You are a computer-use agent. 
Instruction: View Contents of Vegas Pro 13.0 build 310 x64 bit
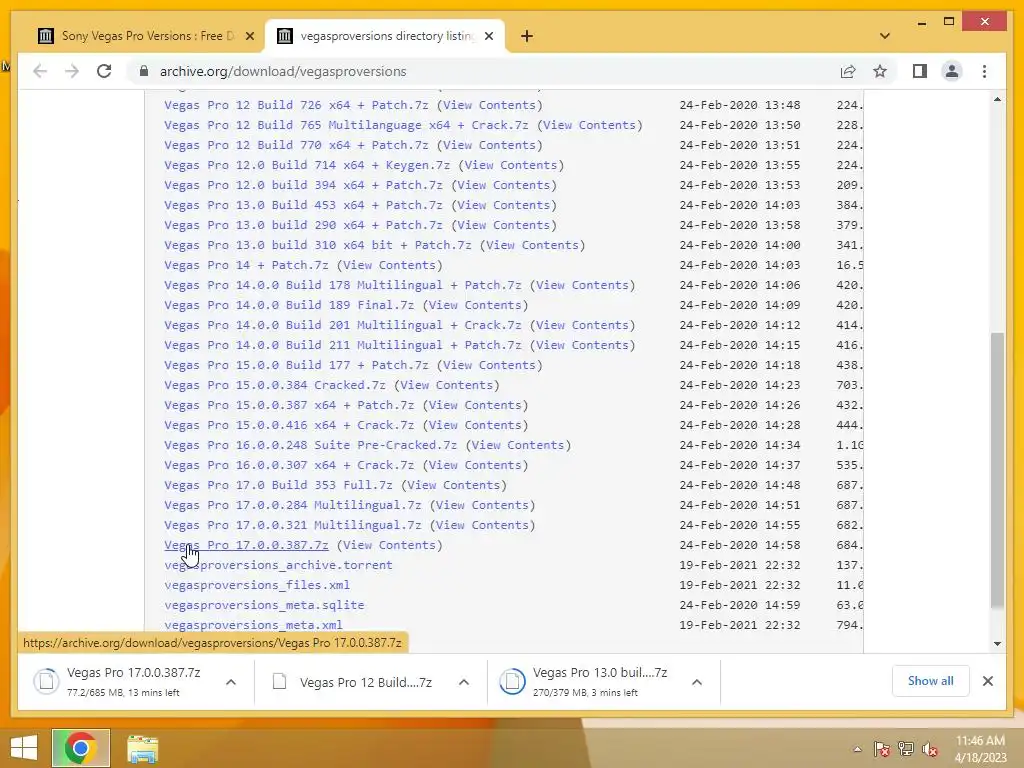click(x=532, y=246)
